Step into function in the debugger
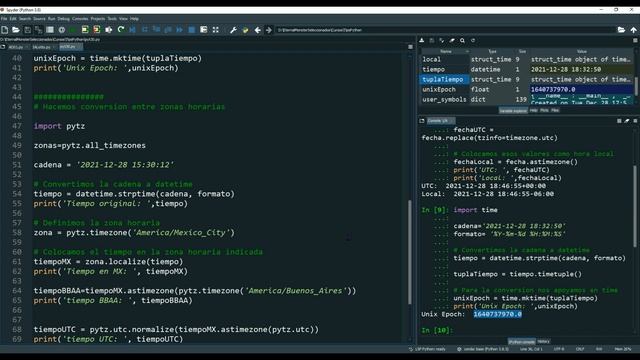The image size is (640, 360). point(156,30)
